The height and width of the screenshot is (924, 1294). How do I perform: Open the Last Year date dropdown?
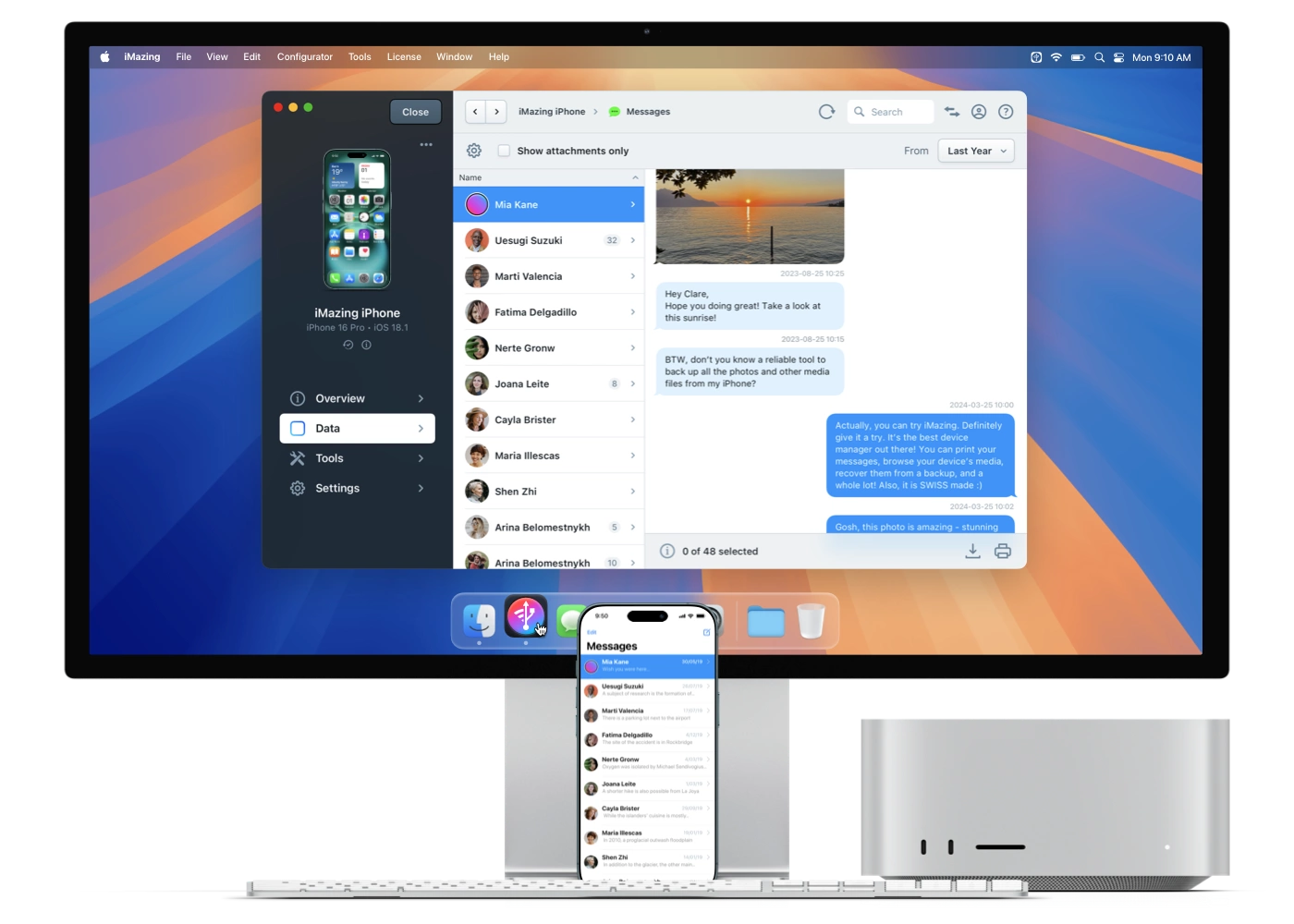[x=976, y=151]
